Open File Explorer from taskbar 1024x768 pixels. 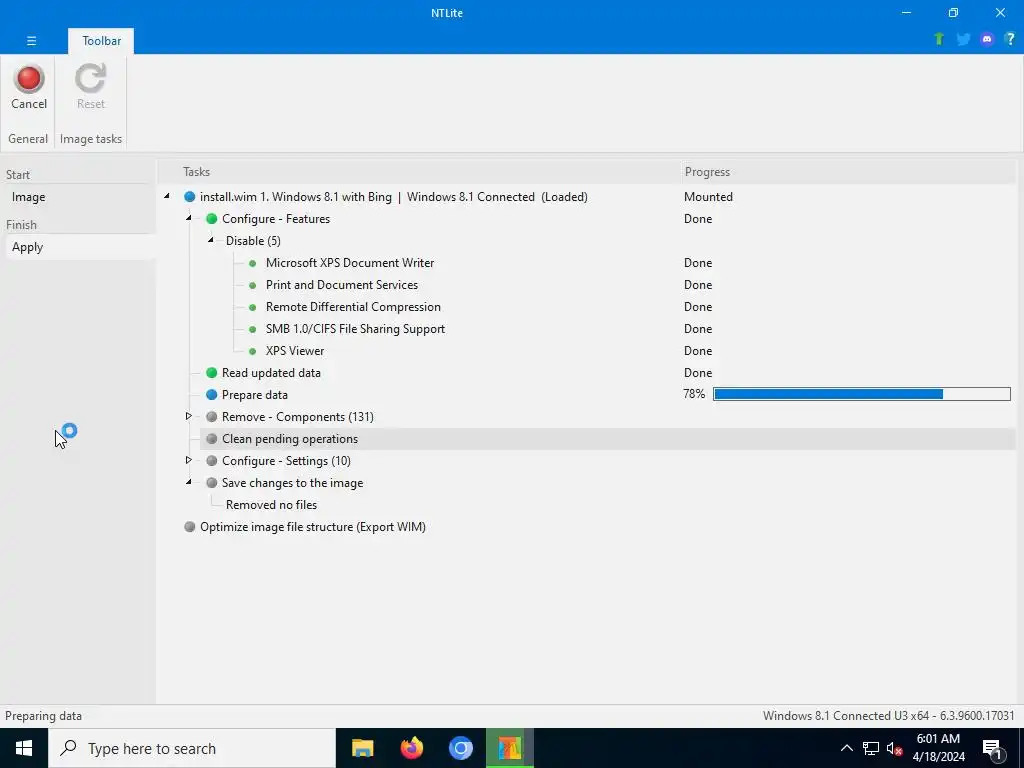point(362,748)
